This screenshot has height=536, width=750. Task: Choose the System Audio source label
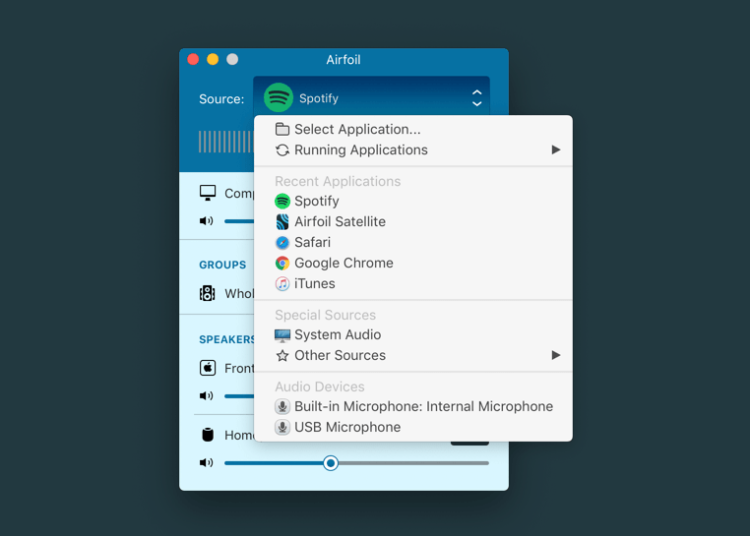[337, 335]
